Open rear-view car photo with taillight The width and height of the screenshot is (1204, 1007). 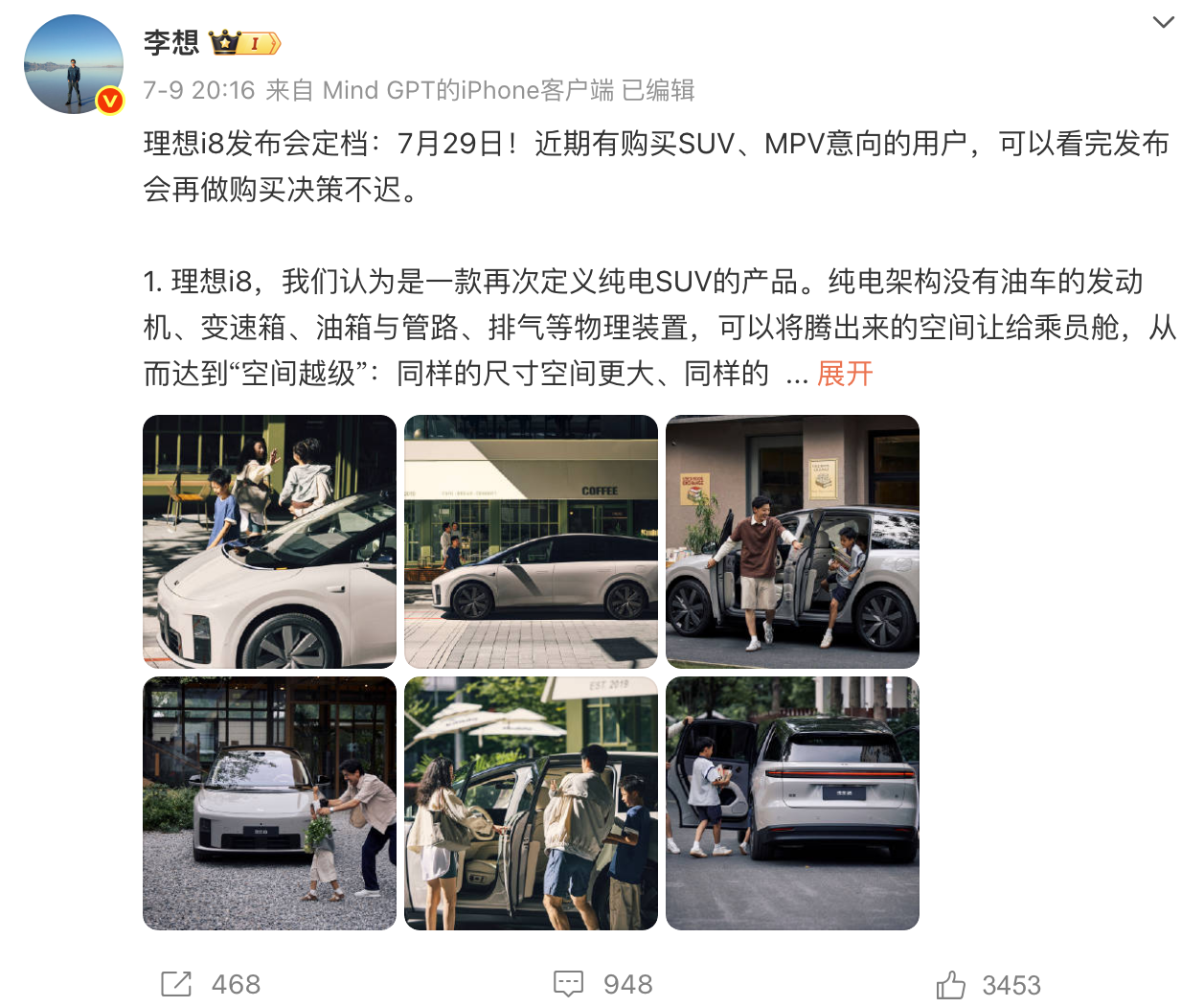[x=792, y=803]
